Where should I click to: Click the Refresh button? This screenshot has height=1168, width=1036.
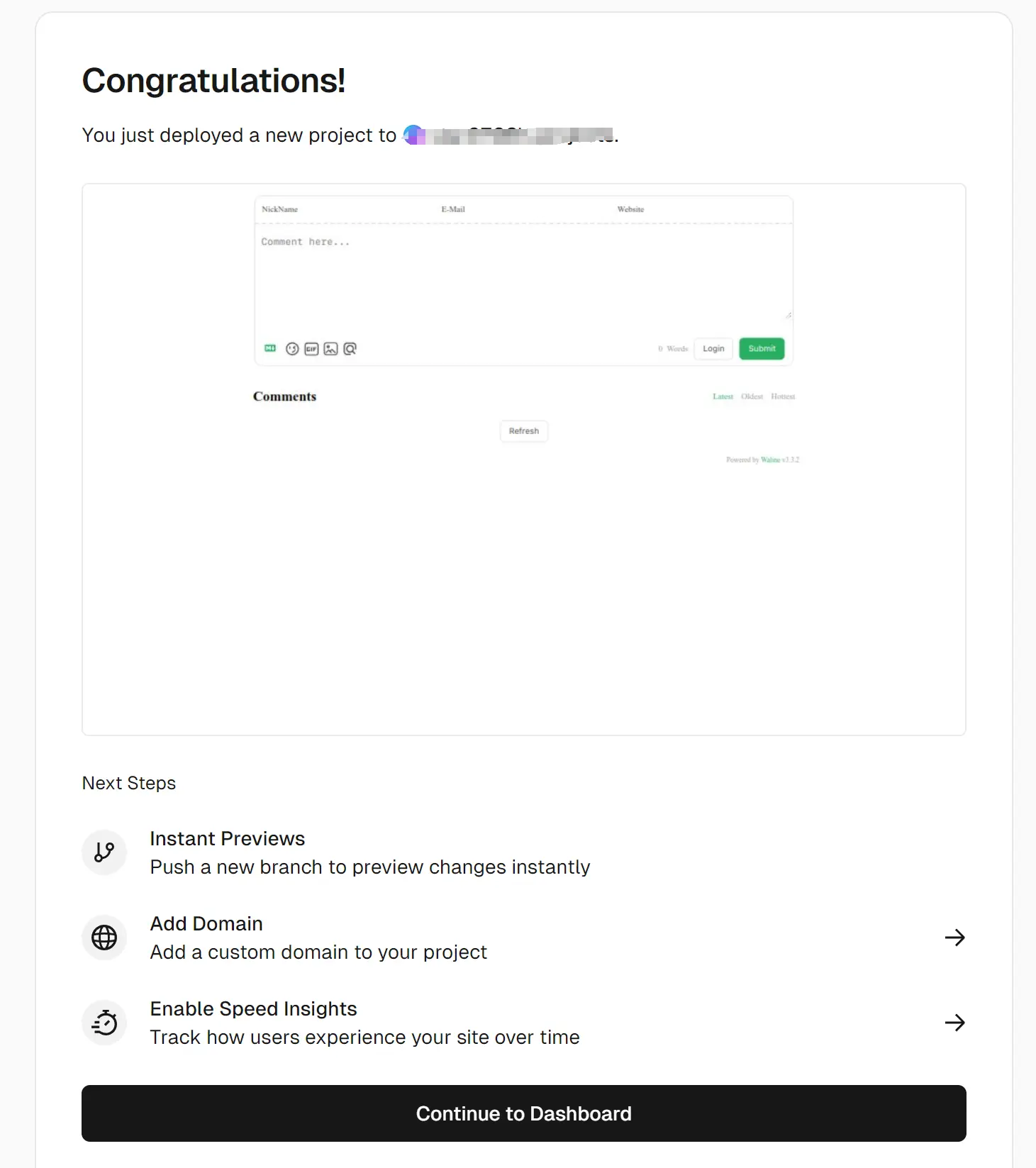point(524,431)
